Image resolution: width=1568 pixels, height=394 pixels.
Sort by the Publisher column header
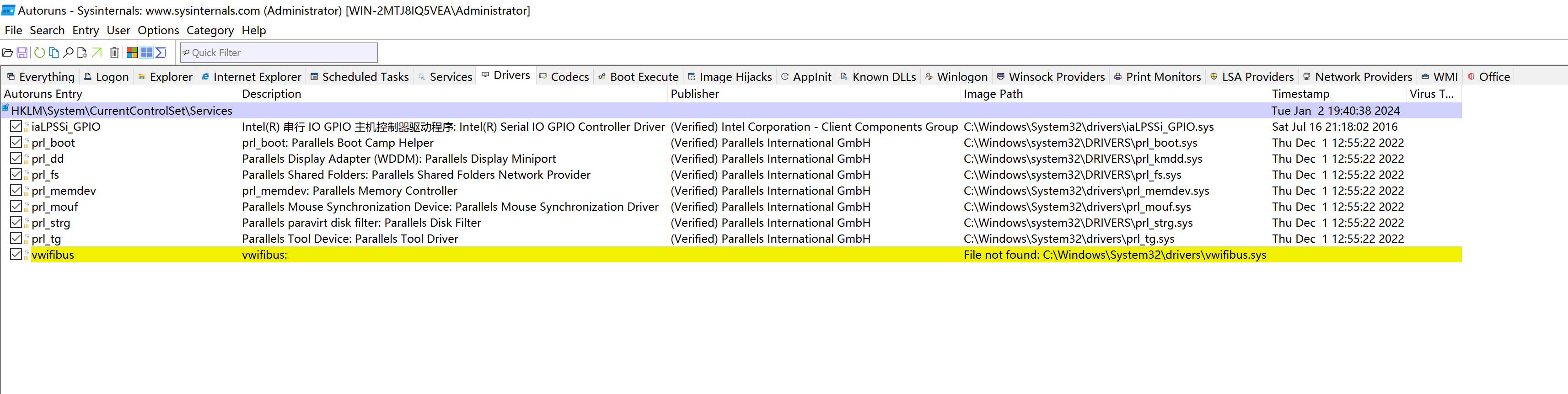tap(694, 94)
